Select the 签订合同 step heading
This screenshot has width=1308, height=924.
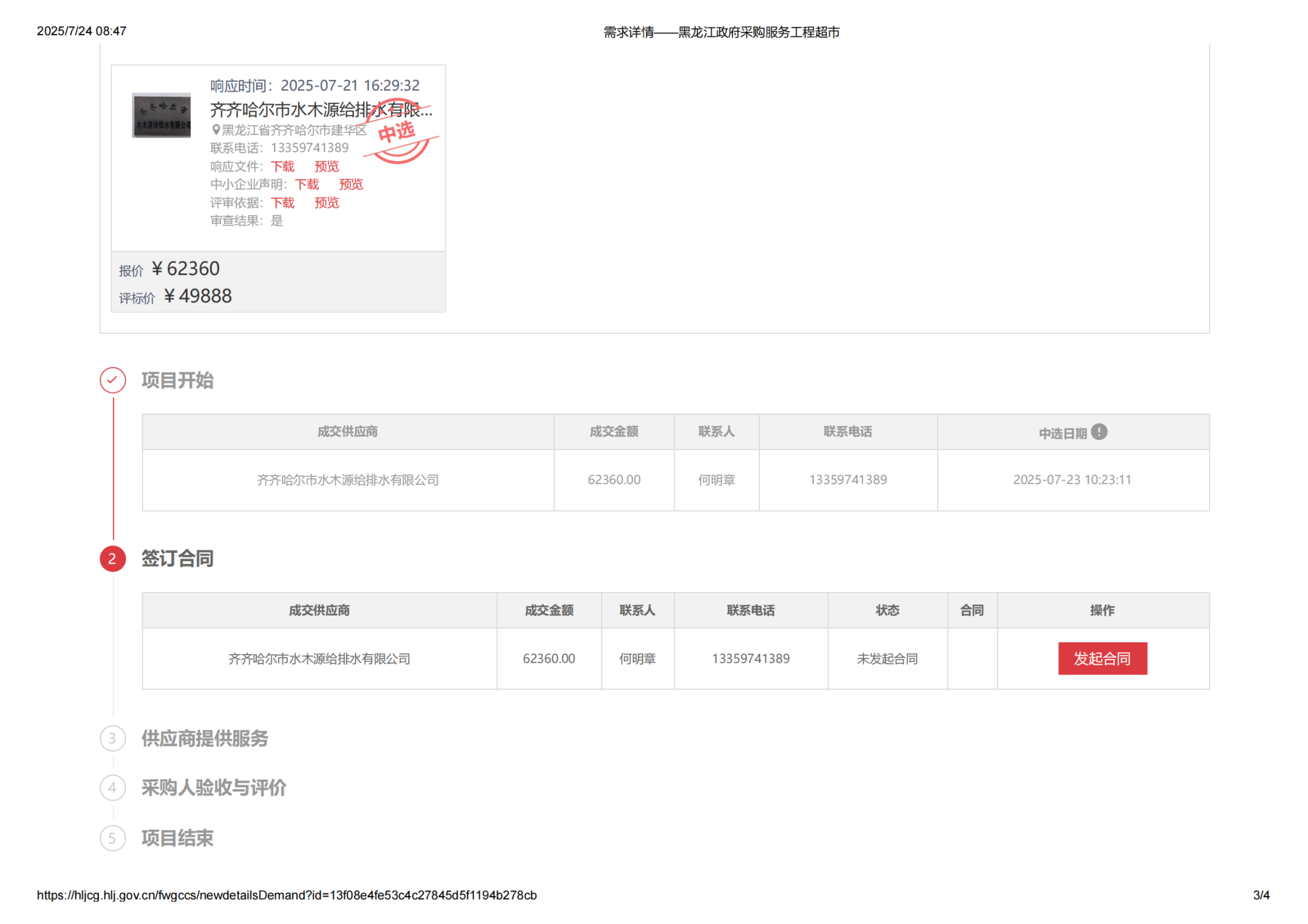pos(178,559)
